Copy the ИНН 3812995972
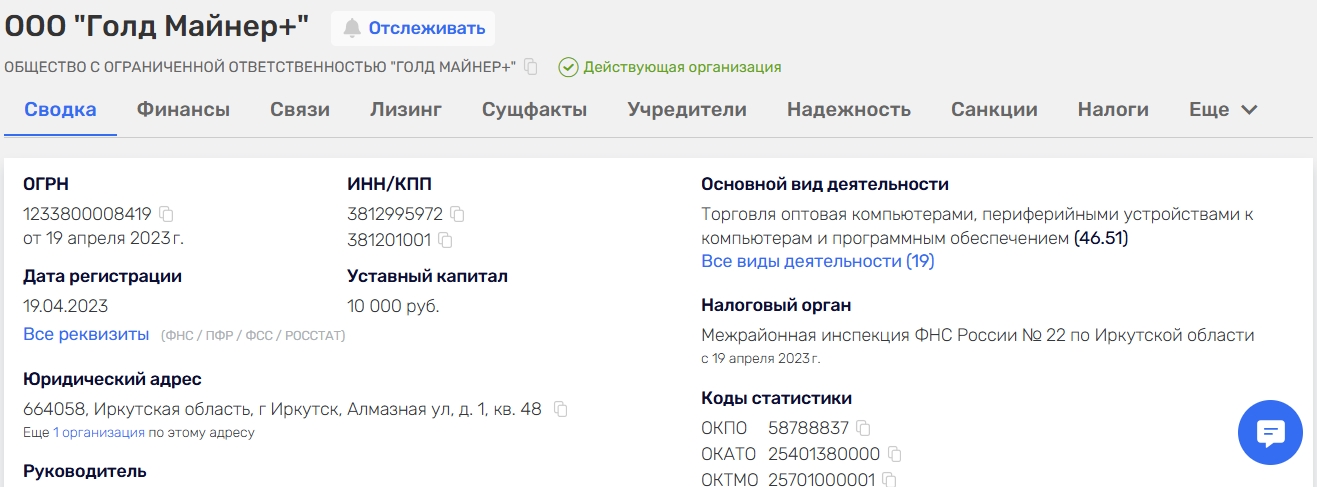This screenshot has width=1317, height=487. pos(457,214)
